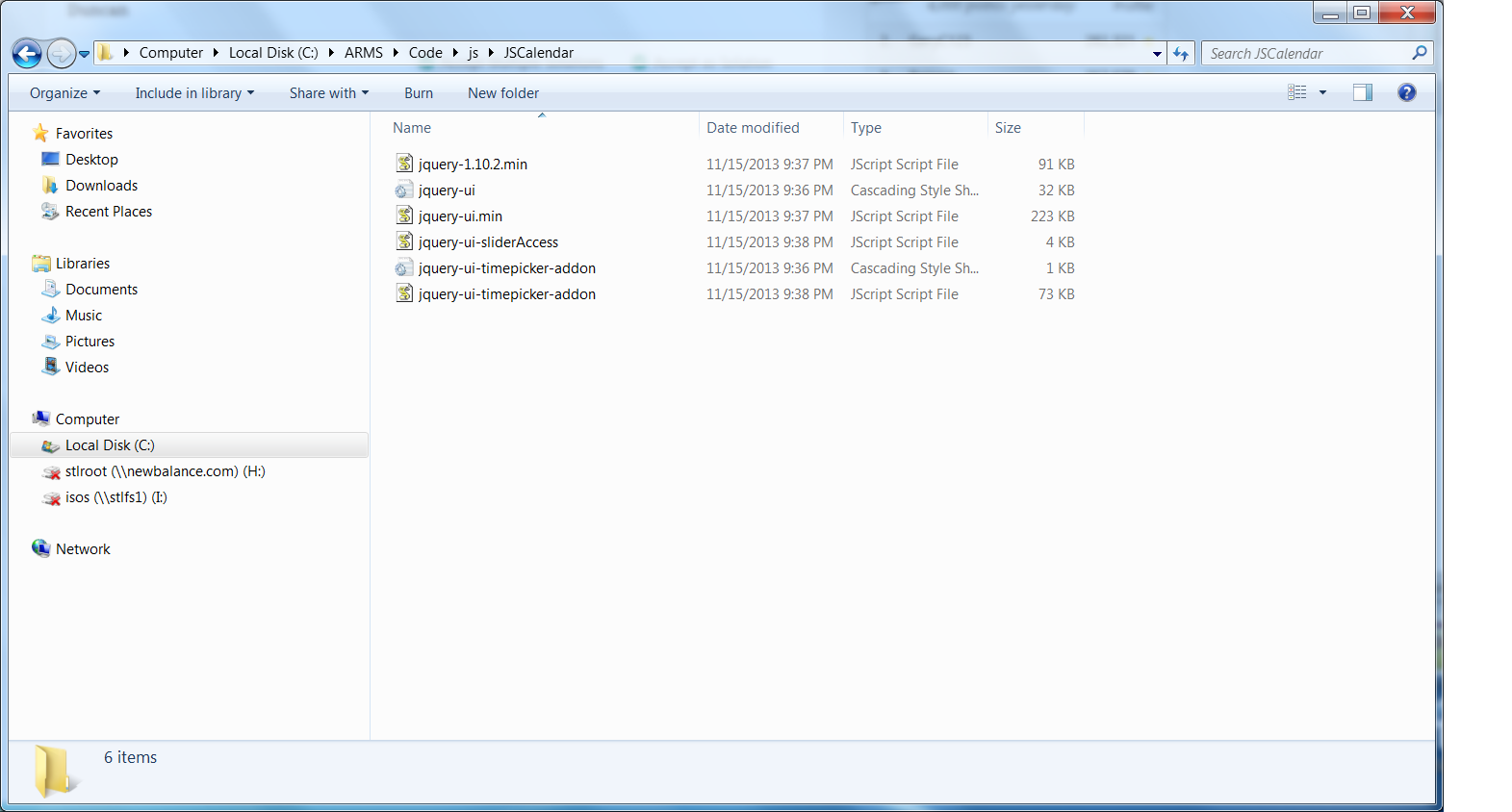Create a New folder
Screen dimensions: 1512x812
point(503,93)
